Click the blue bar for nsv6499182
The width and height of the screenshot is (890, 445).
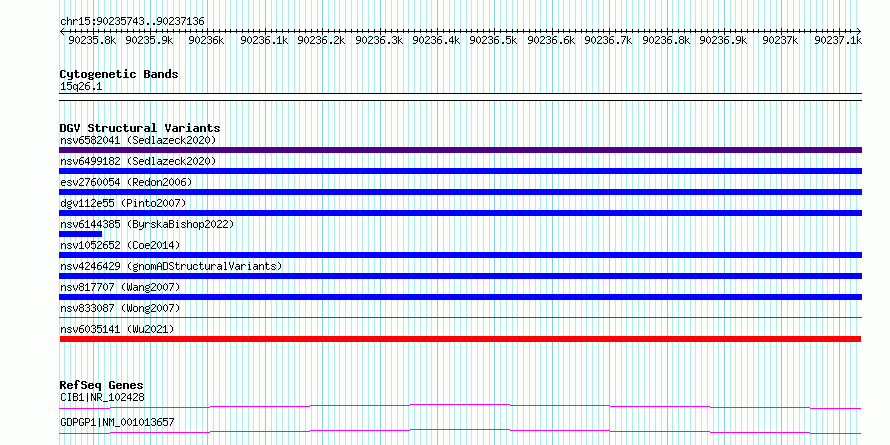[460, 171]
